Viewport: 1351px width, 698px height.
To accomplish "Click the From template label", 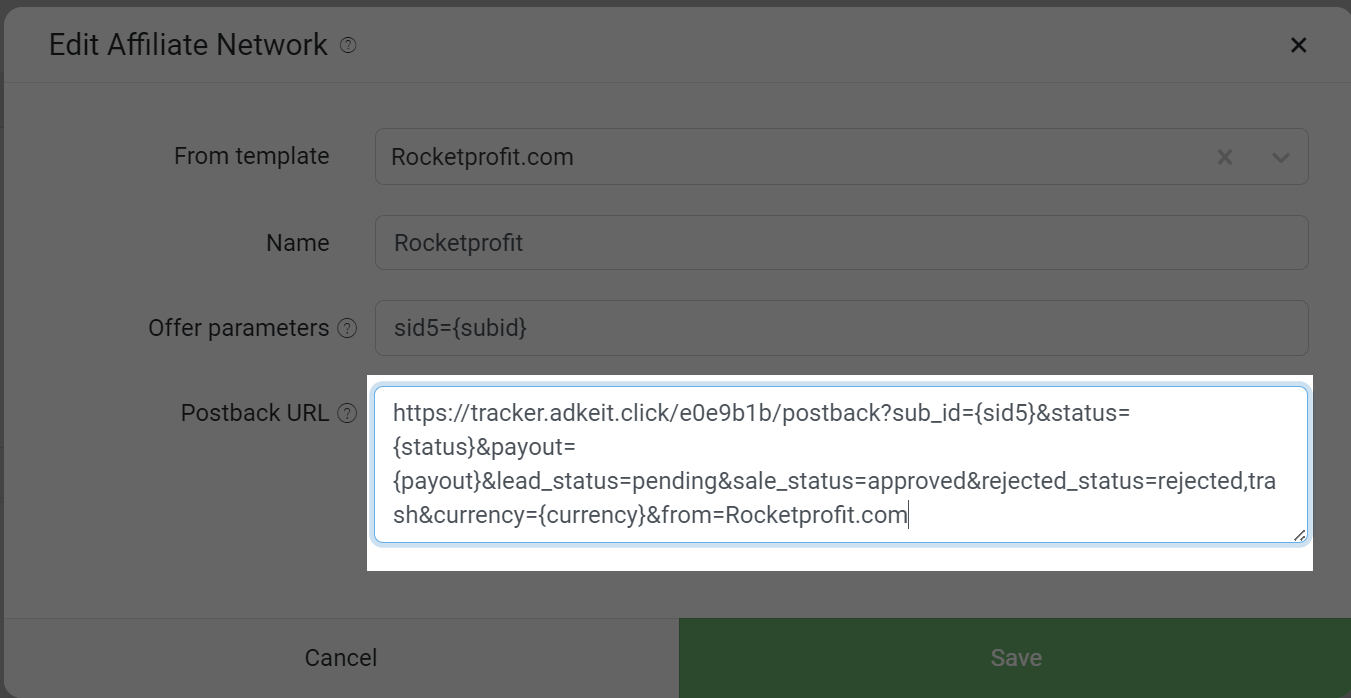I will click(251, 156).
